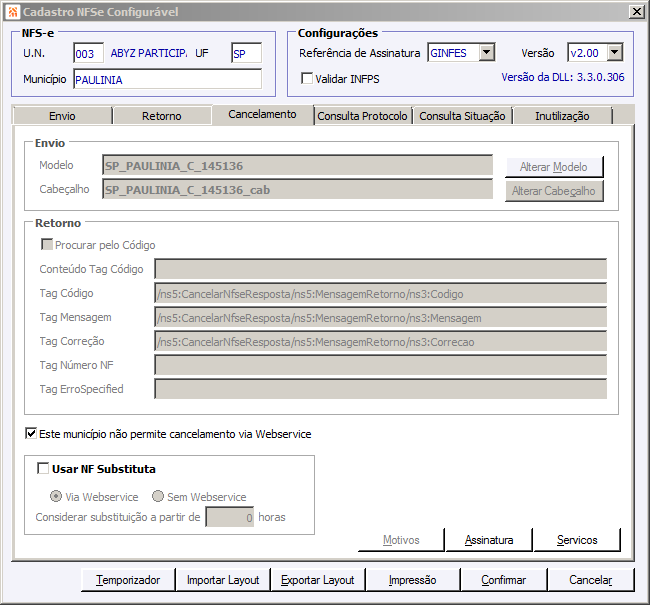650x605 pixels.
Task: Switch to the Envio tab
Action: point(63,116)
